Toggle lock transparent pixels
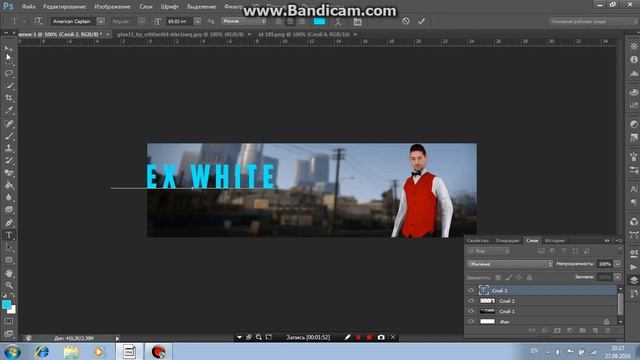 [x=498, y=278]
